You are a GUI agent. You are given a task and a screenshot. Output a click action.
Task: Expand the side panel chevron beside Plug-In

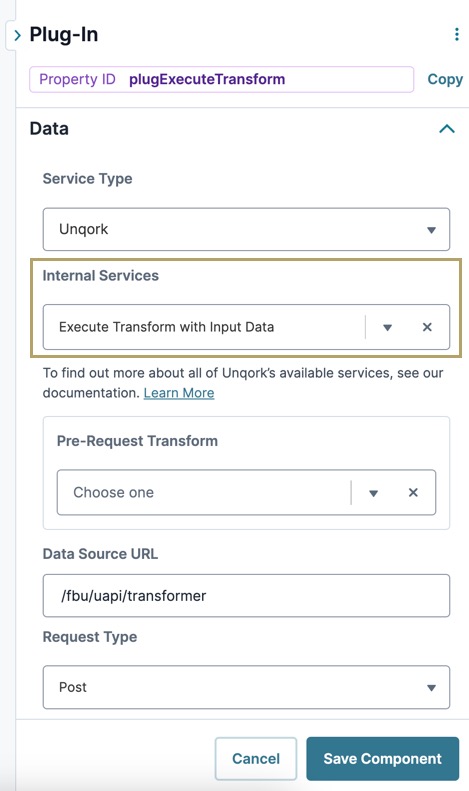point(17,35)
